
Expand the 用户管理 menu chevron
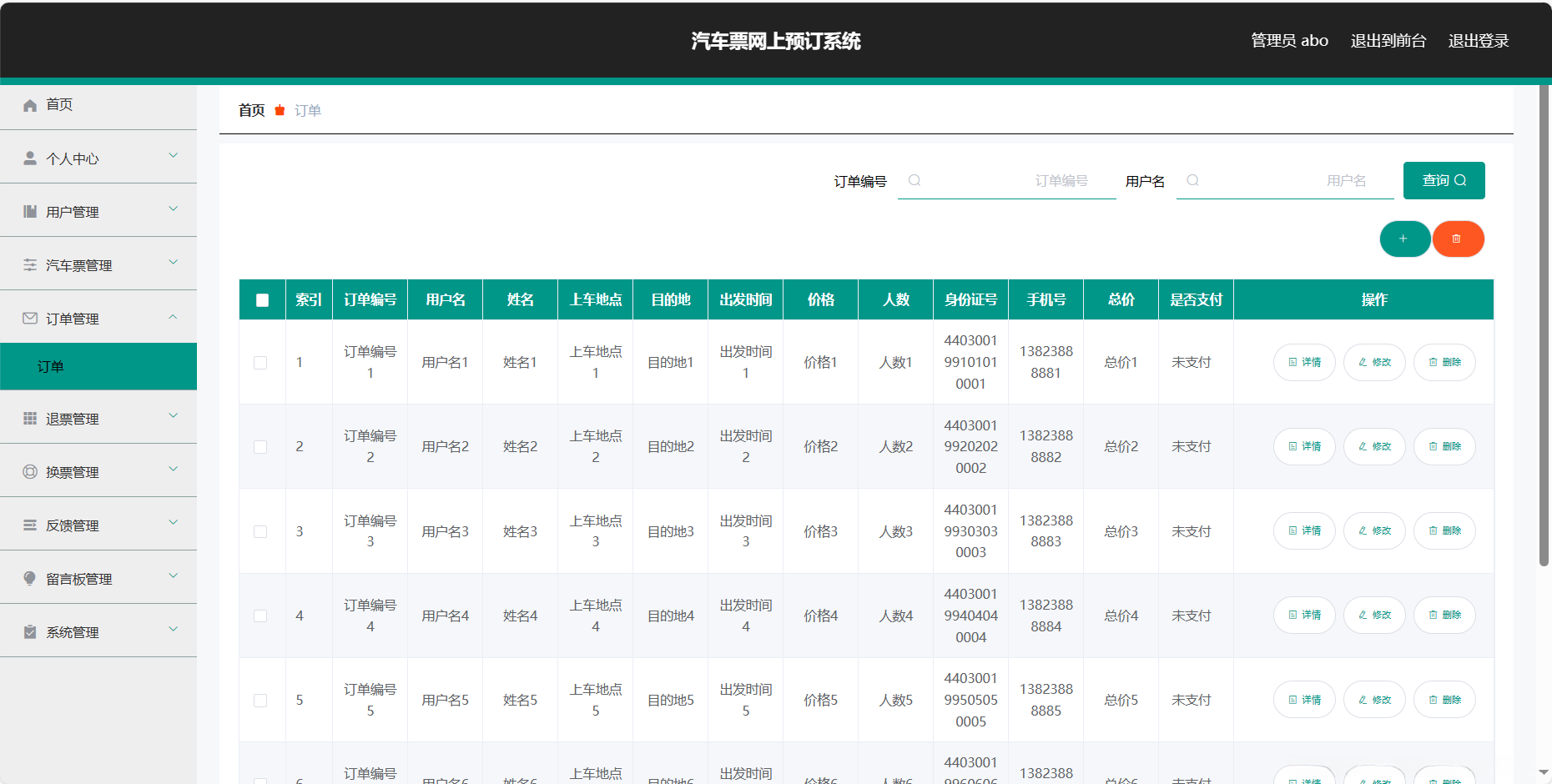[x=173, y=209]
